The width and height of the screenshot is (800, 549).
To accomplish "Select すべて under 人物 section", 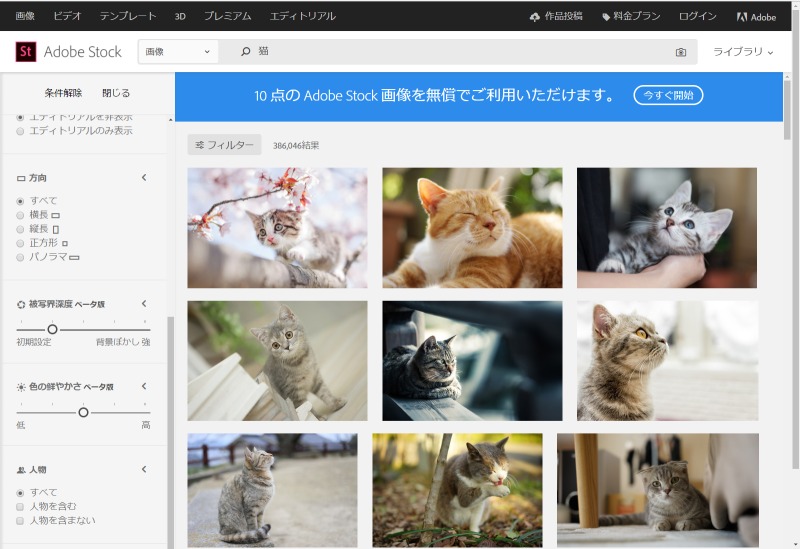I will click(20, 493).
